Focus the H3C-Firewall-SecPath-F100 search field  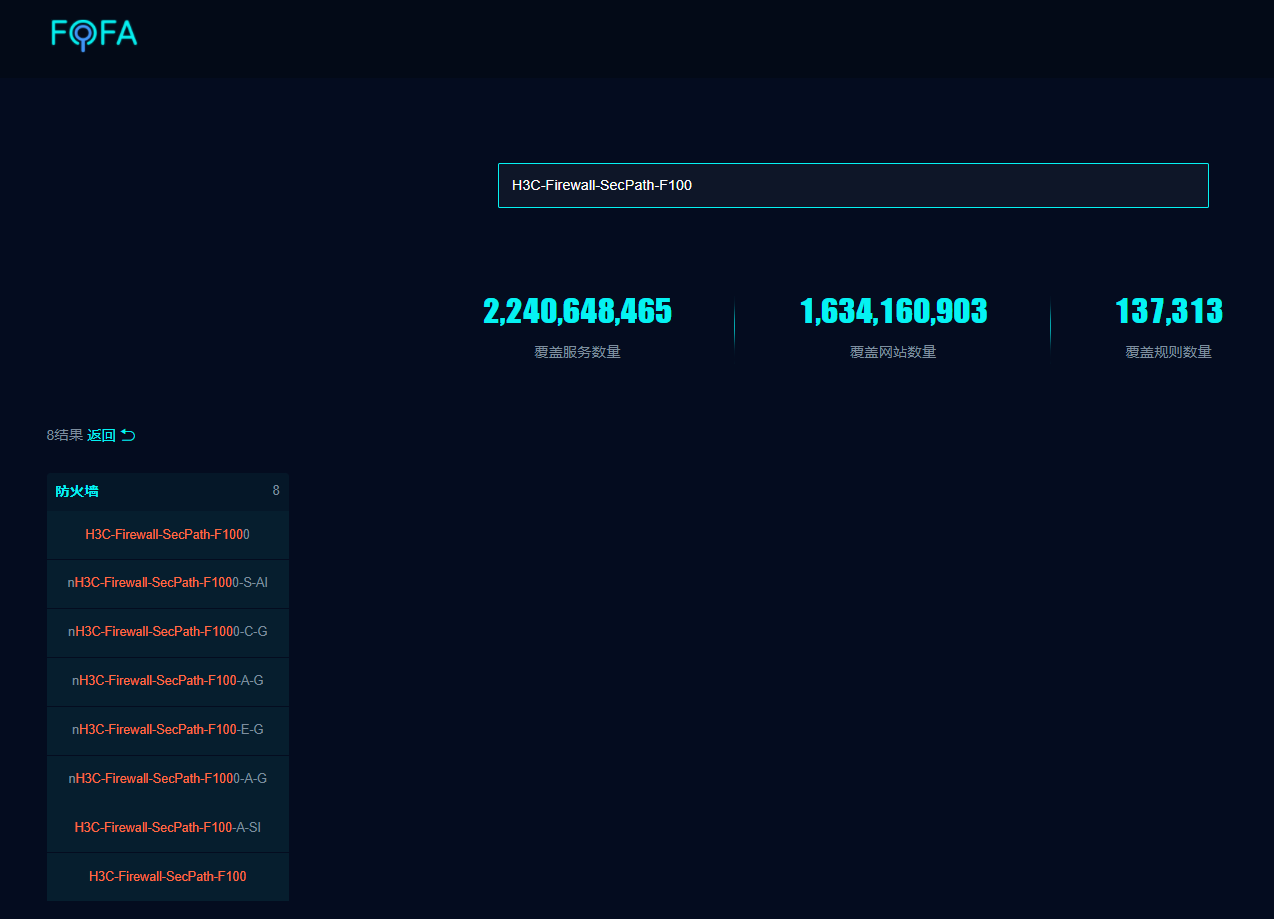(x=853, y=185)
